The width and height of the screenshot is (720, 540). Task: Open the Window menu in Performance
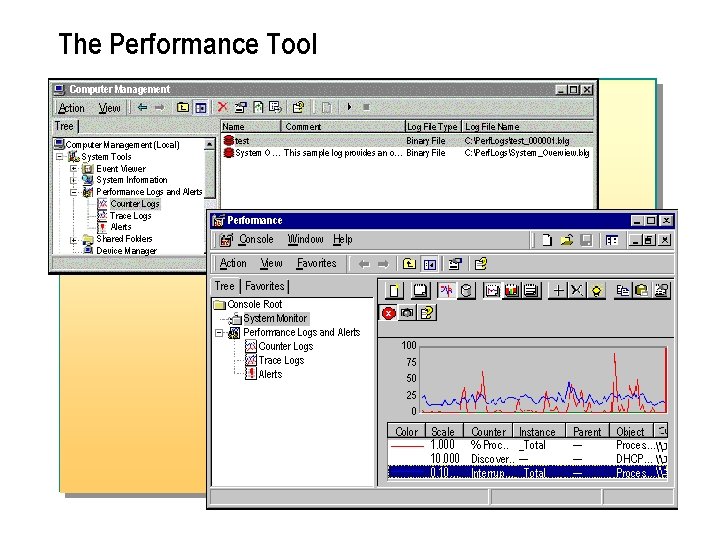point(305,239)
